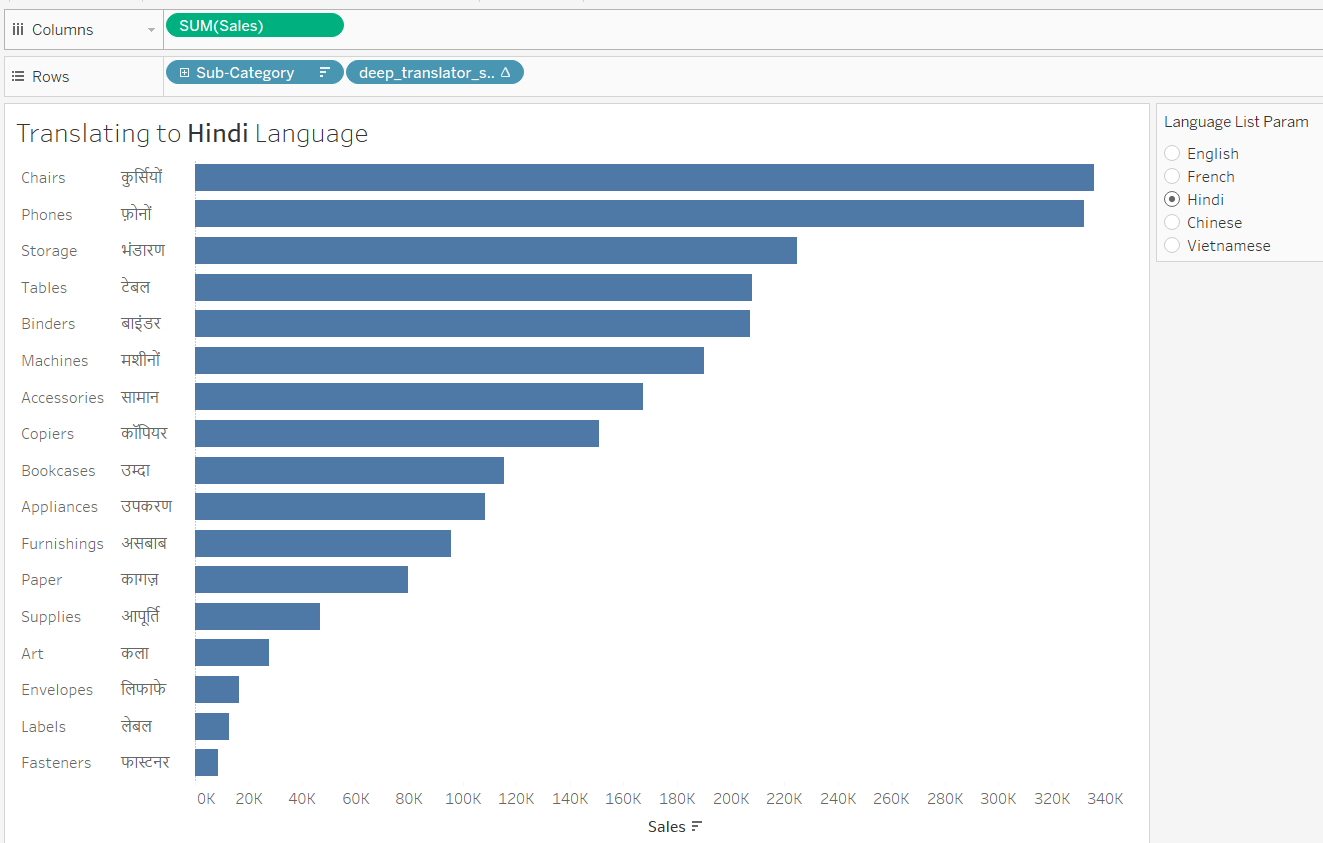Select the 'Art' row header label
1323x843 pixels.
(x=33, y=654)
